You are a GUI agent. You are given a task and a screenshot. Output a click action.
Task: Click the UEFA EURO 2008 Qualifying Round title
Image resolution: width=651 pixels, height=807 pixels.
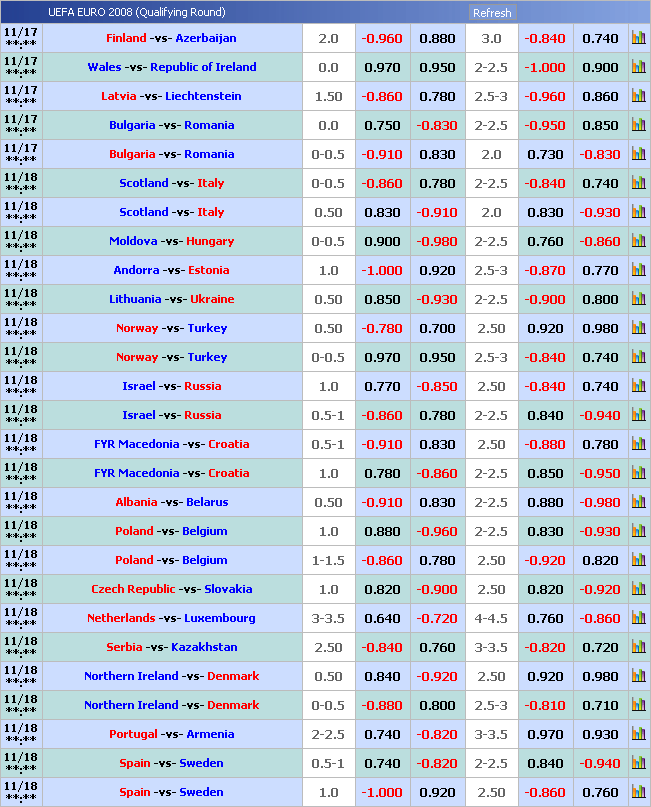(136, 13)
